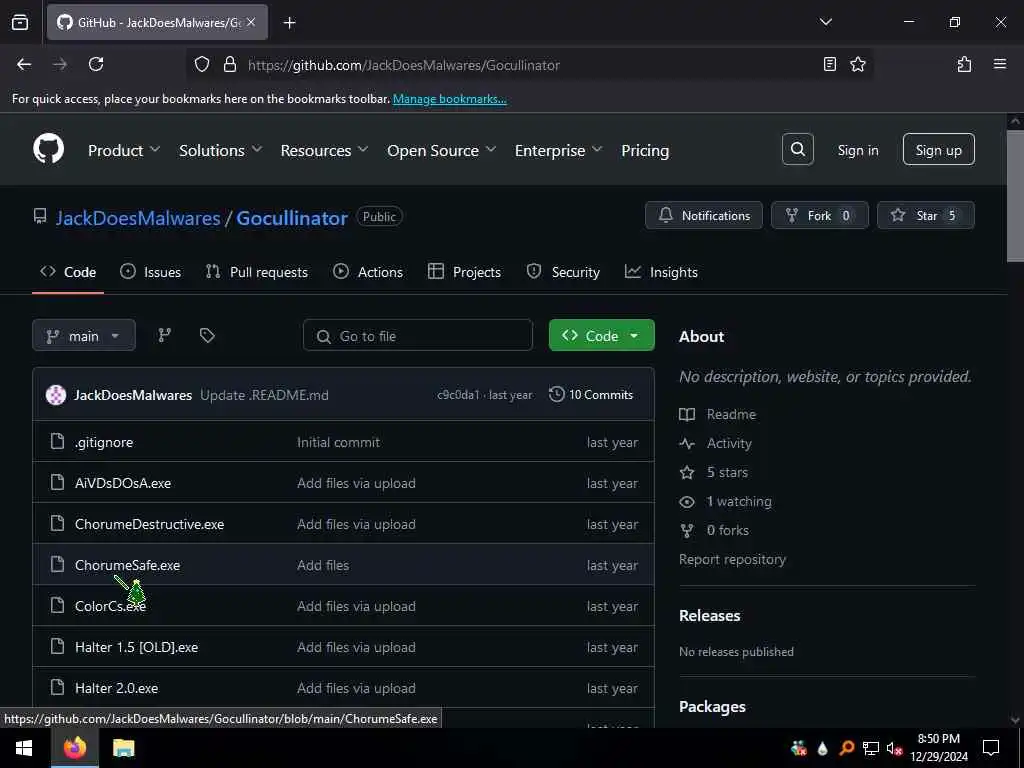
Task: Open the JackDoesMalwares owner link
Action: [138, 217]
